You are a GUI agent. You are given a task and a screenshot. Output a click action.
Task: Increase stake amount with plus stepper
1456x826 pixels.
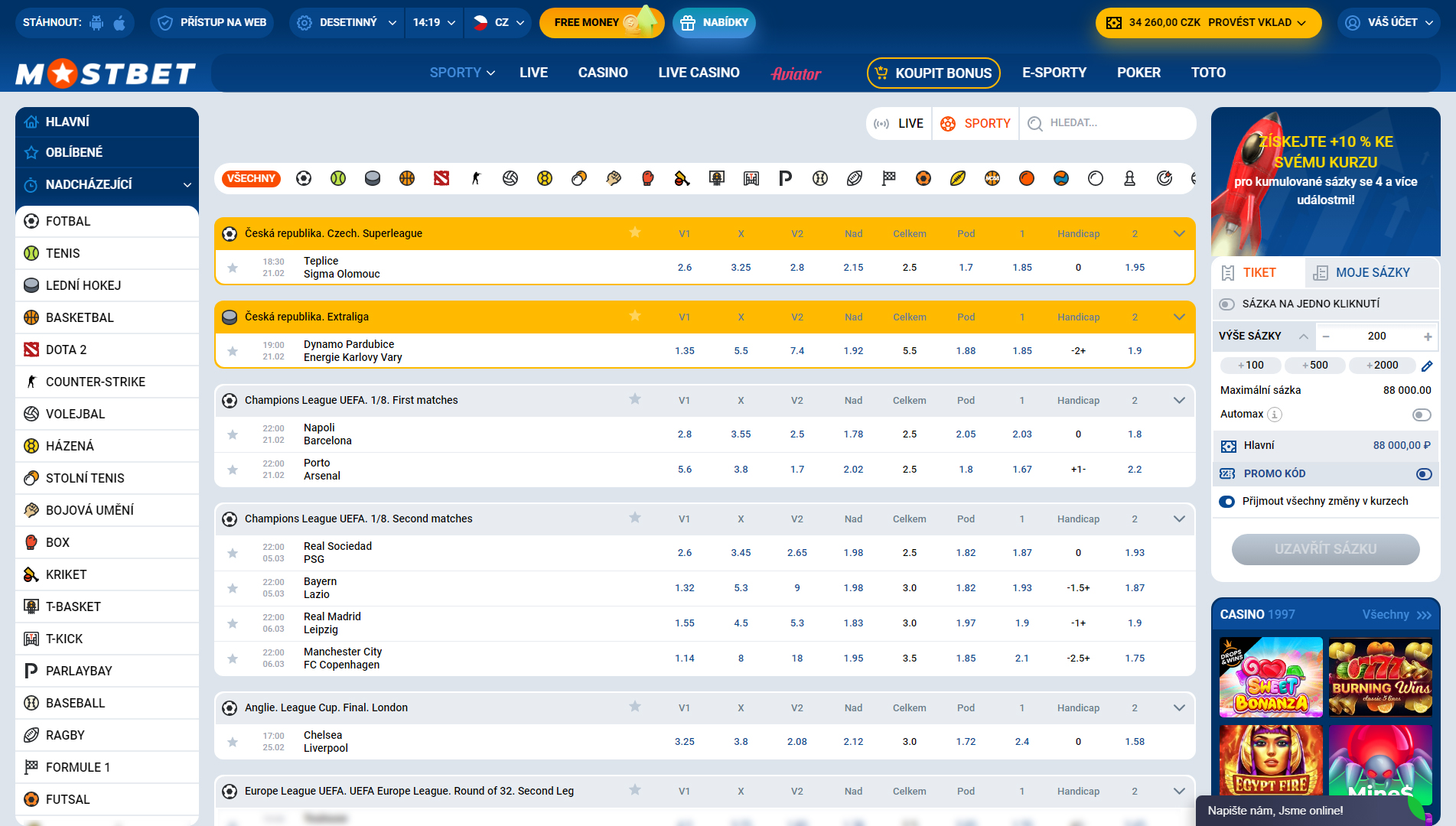pos(1428,337)
